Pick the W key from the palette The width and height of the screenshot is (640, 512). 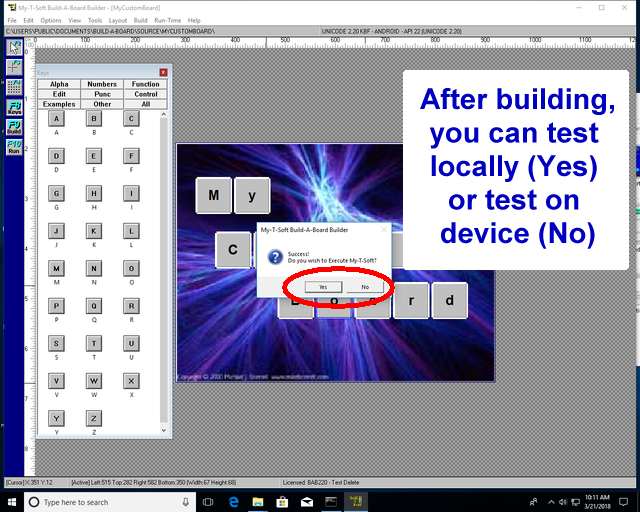pyautogui.click(x=94, y=381)
